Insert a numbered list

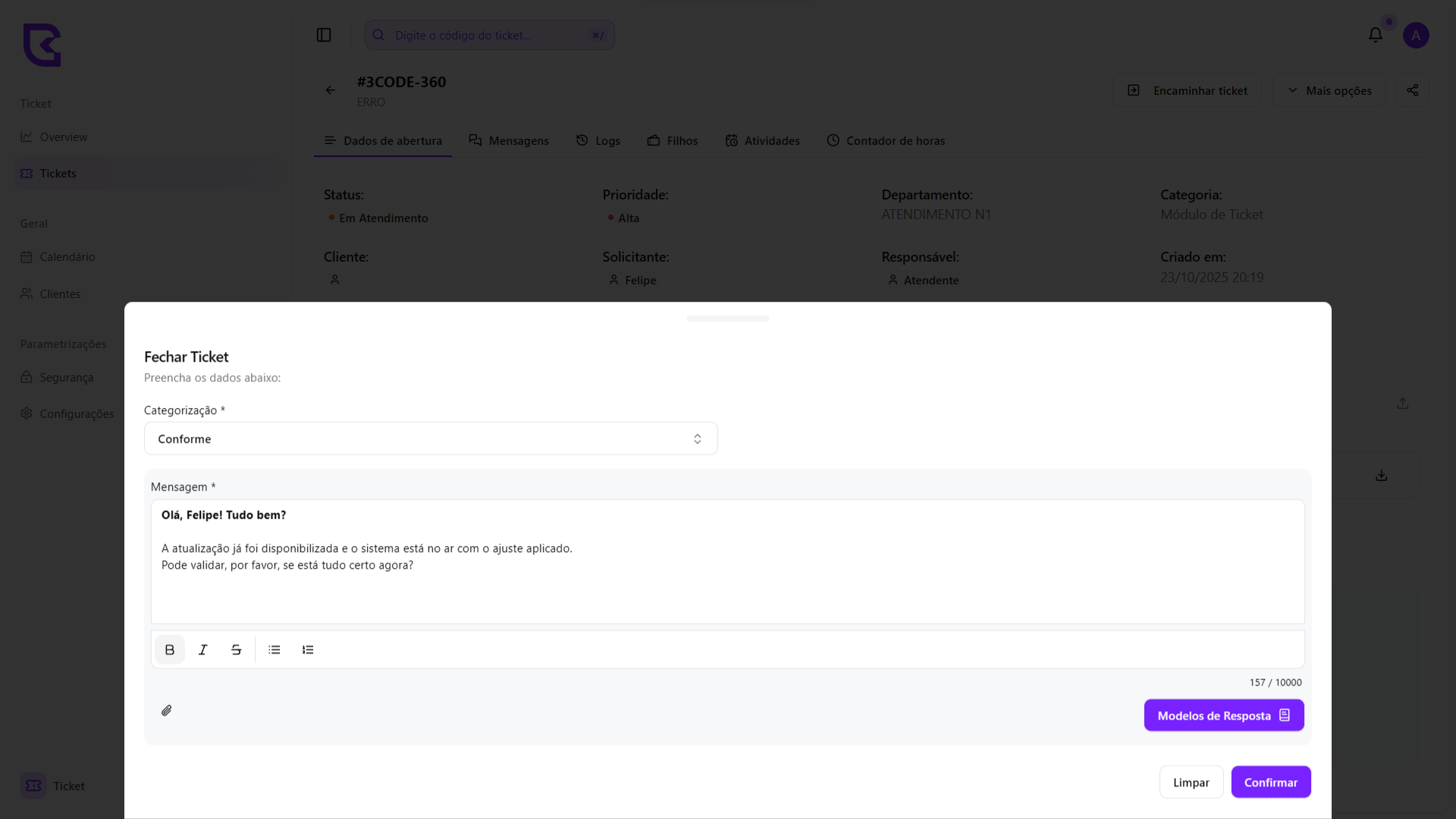point(308,650)
